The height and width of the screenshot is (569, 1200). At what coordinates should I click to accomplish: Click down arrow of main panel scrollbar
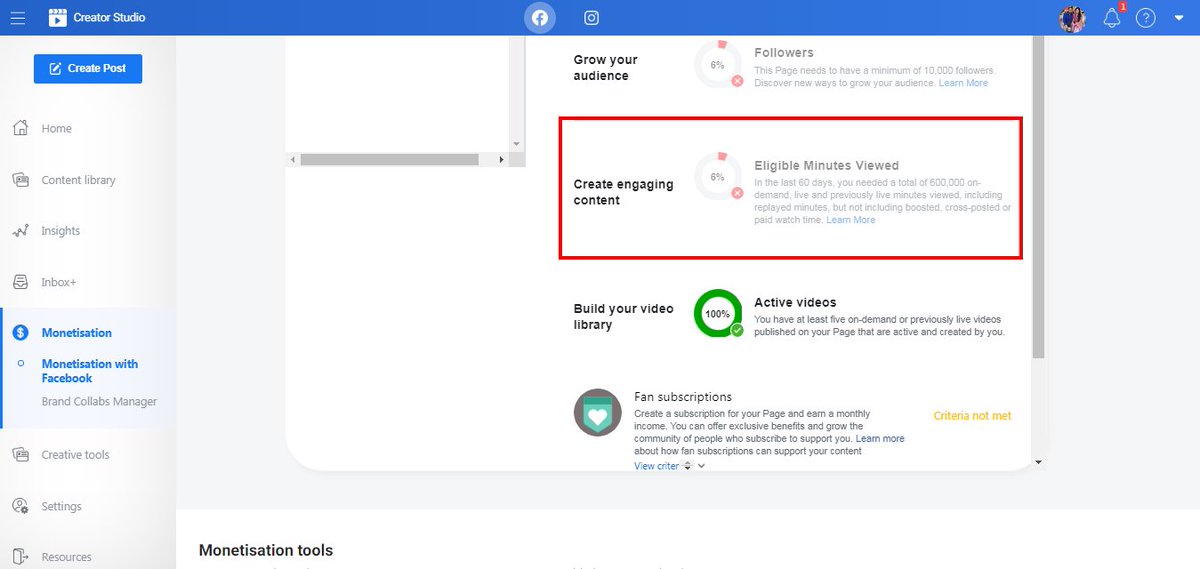pyautogui.click(x=1038, y=462)
